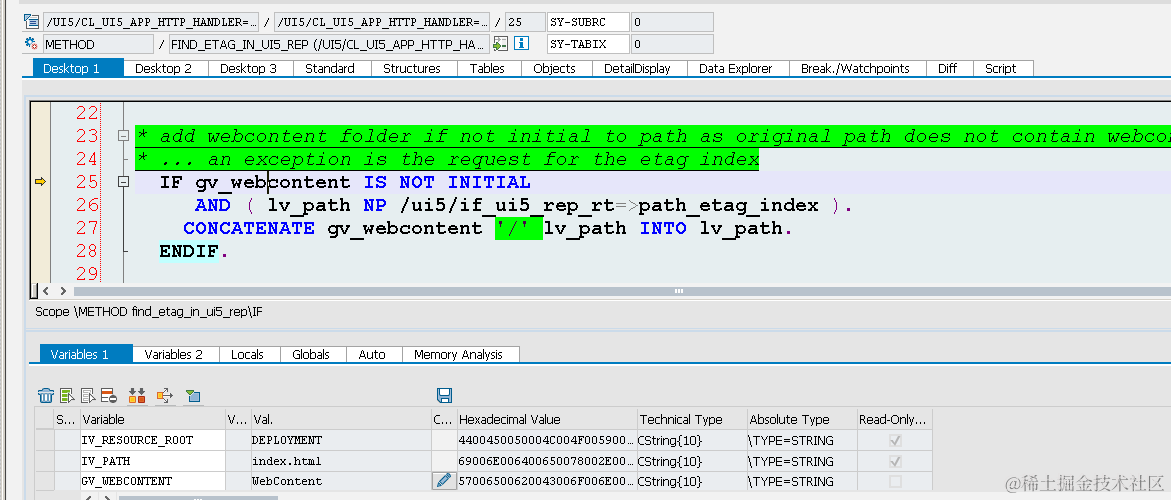Viewport: 1171px width, 500px height.
Task: Toggle Read-Only checkbox for IV_PATH
Action: 895,461
